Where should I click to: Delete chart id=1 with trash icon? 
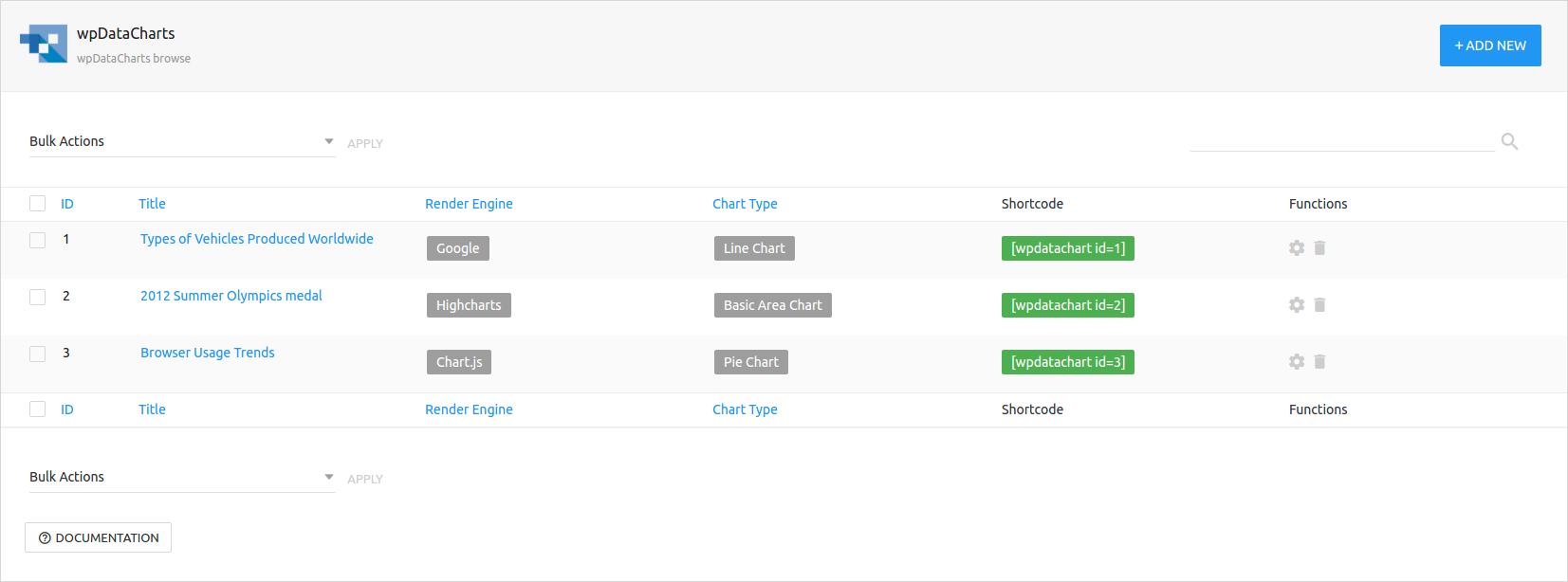coord(1319,248)
